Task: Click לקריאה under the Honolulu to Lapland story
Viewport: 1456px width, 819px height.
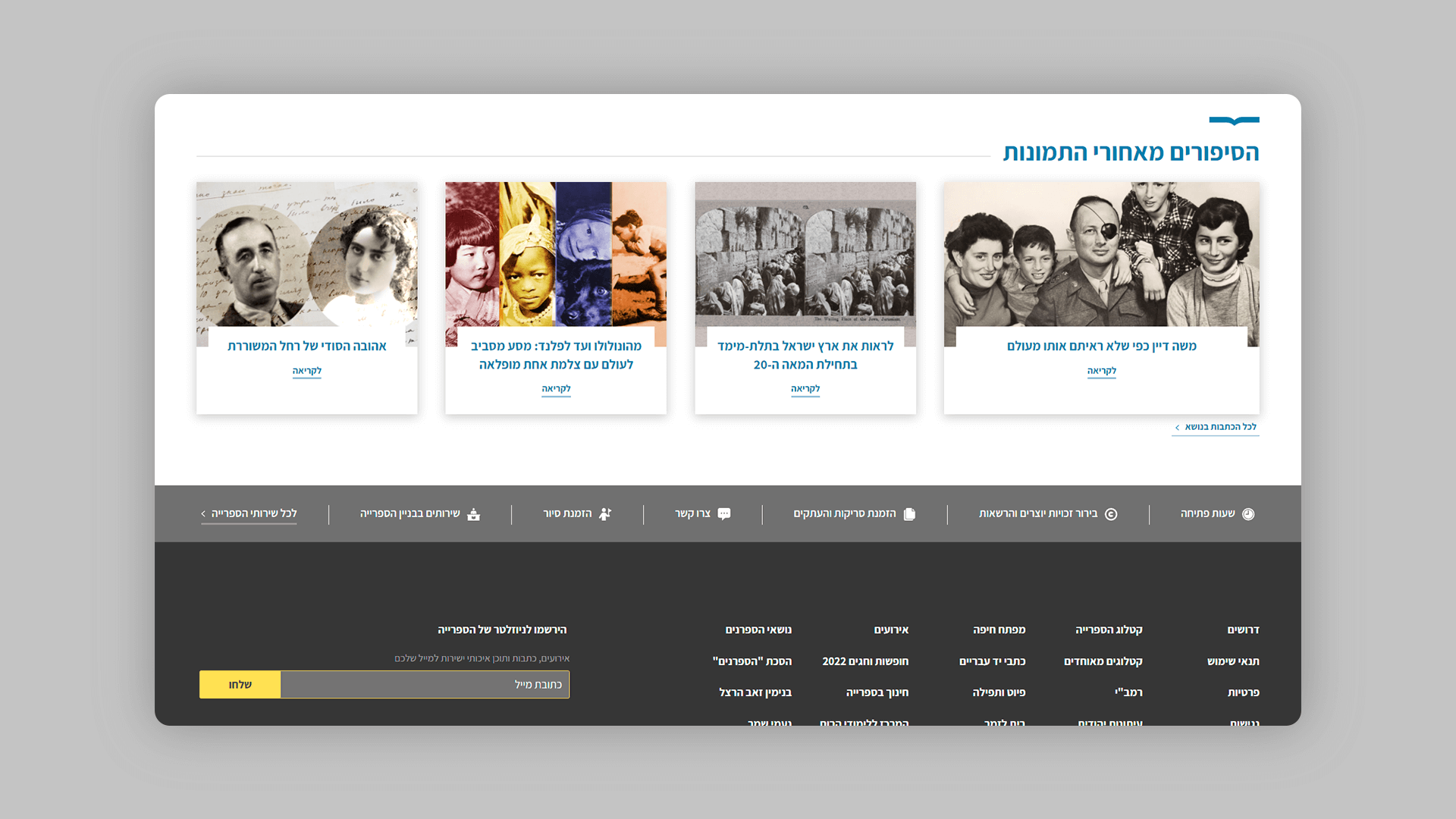Action: point(556,389)
